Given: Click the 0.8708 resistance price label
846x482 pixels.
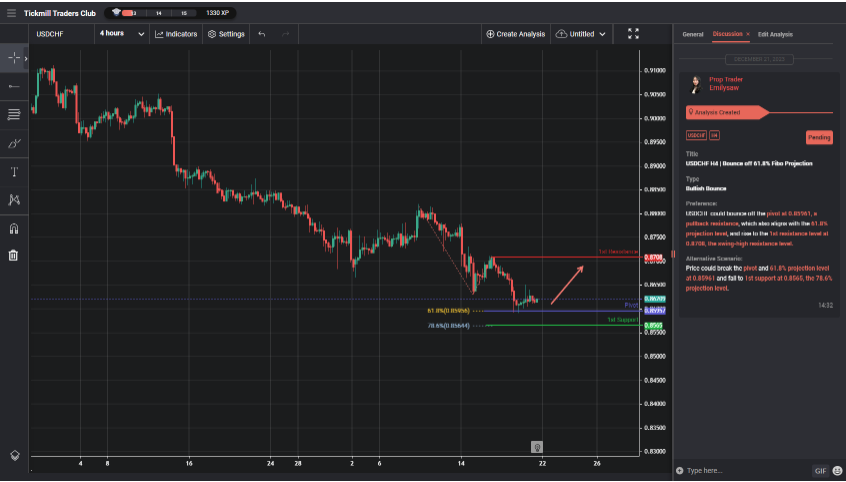Looking at the screenshot, I should click(x=654, y=257).
